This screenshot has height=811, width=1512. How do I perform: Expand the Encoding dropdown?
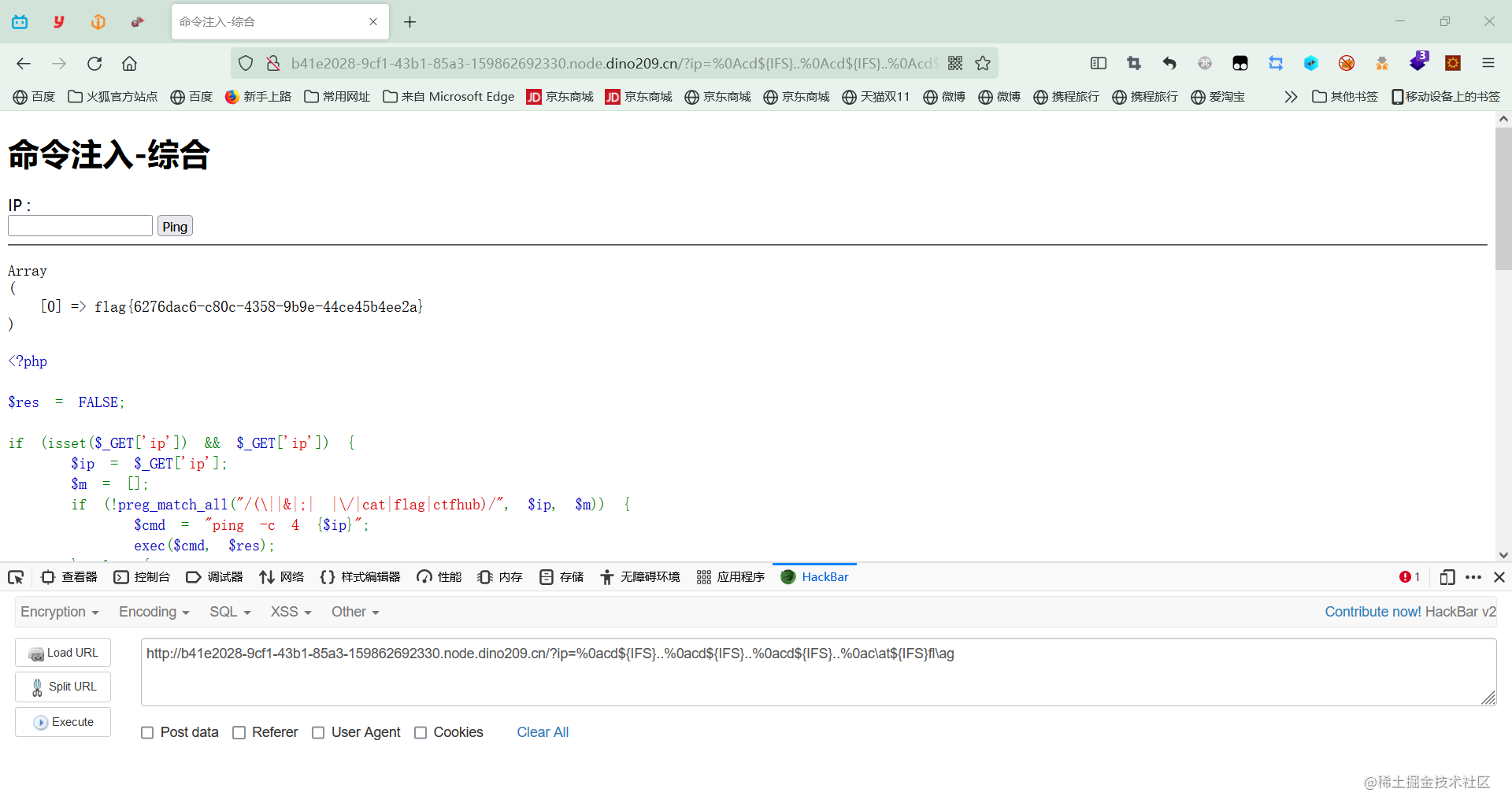154,612
